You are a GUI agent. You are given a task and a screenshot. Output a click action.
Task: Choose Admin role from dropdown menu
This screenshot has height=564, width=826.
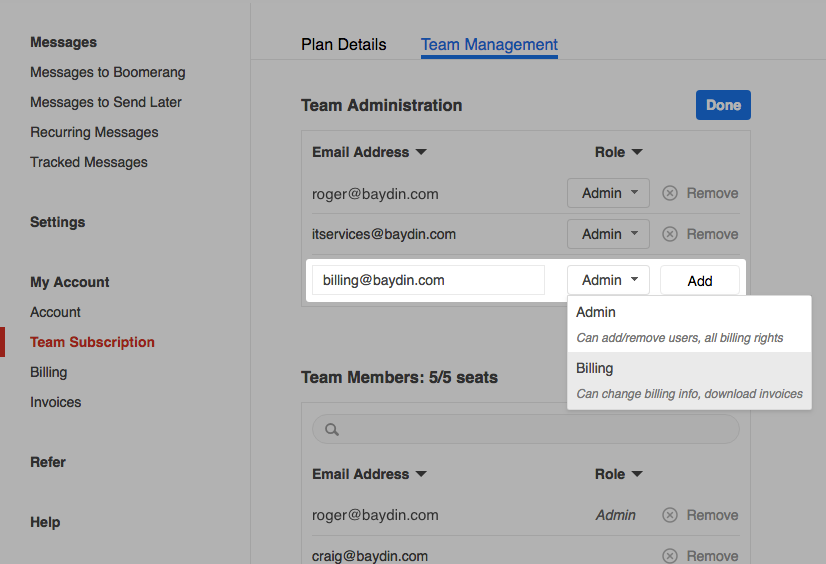[x=689, y=324]
